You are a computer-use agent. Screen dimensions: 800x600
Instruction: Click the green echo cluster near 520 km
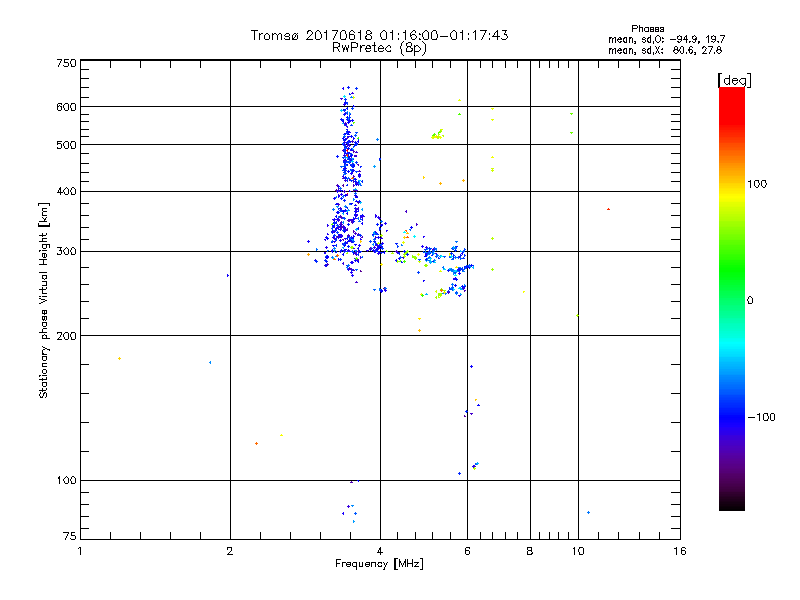[437, 135]
